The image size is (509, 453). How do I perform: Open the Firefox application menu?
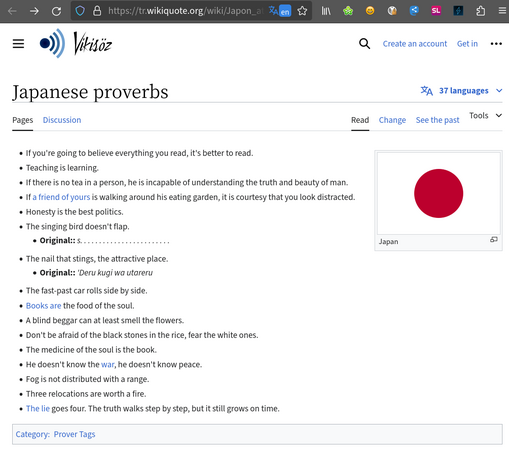click(502, 11)
